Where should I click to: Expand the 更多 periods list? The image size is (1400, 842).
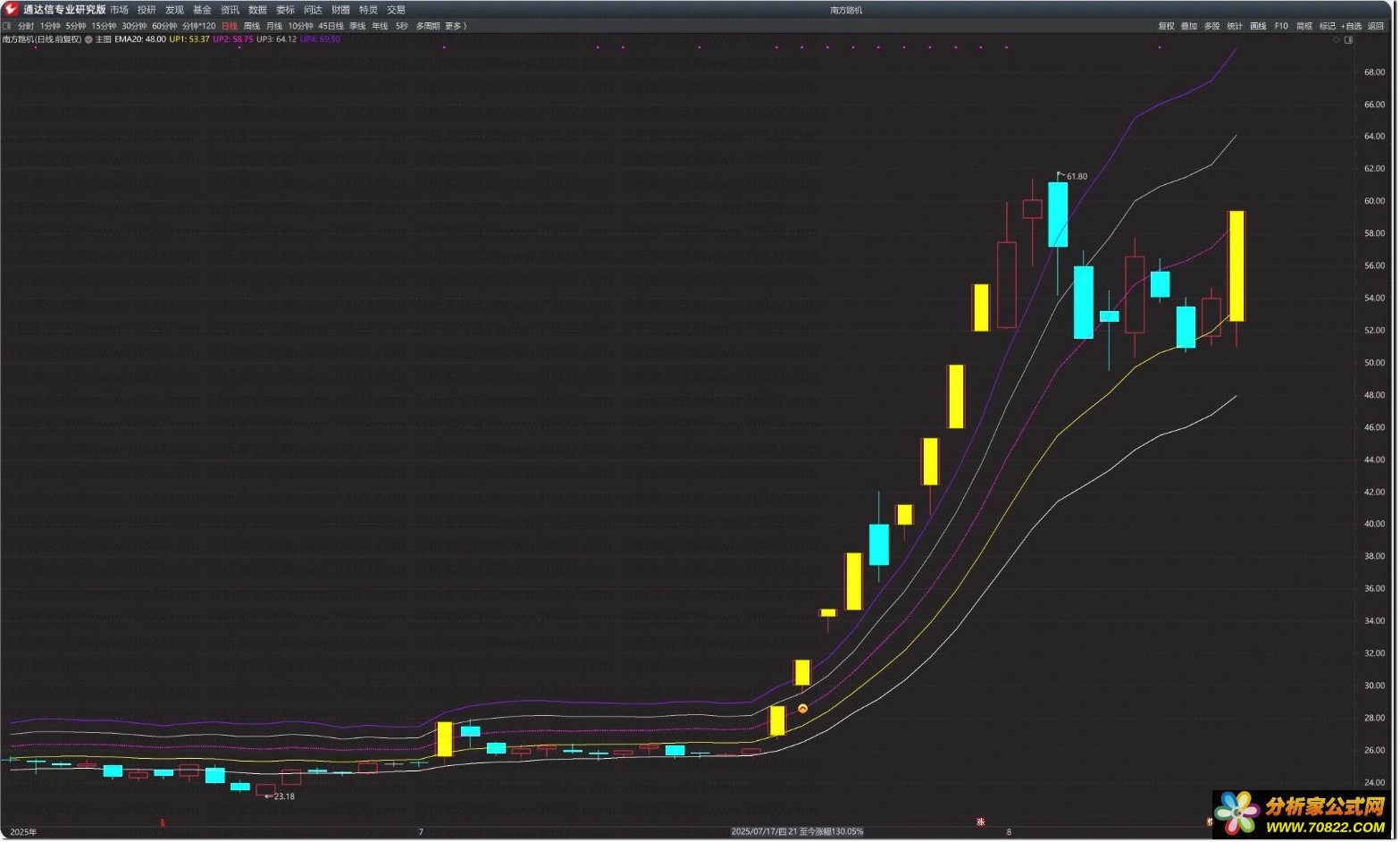coord(454,26)
